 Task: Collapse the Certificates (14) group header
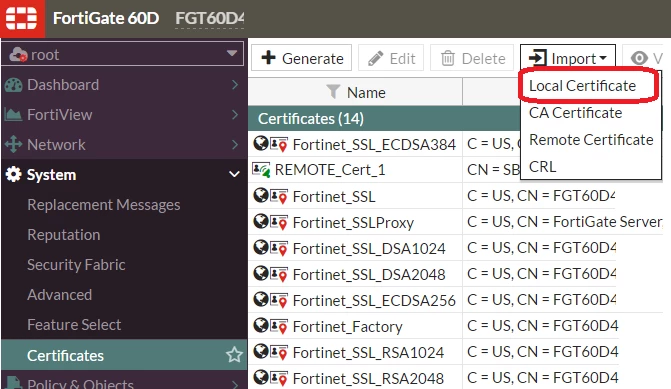384,119
